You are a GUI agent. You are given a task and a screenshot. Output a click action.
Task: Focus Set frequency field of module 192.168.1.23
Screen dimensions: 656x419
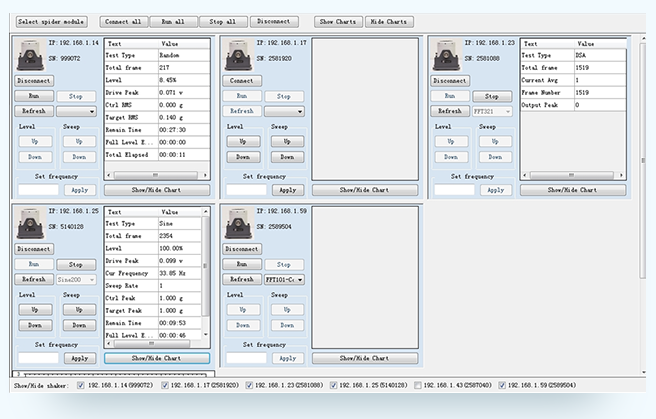(454, 190)
